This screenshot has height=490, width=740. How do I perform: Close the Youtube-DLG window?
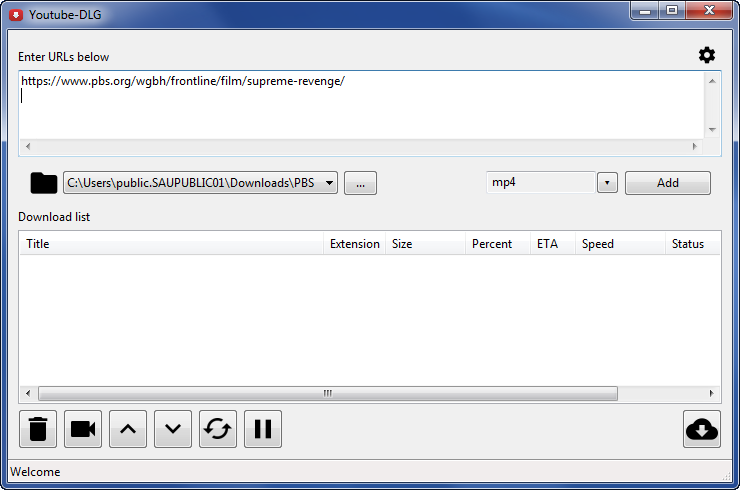(709, 11)
